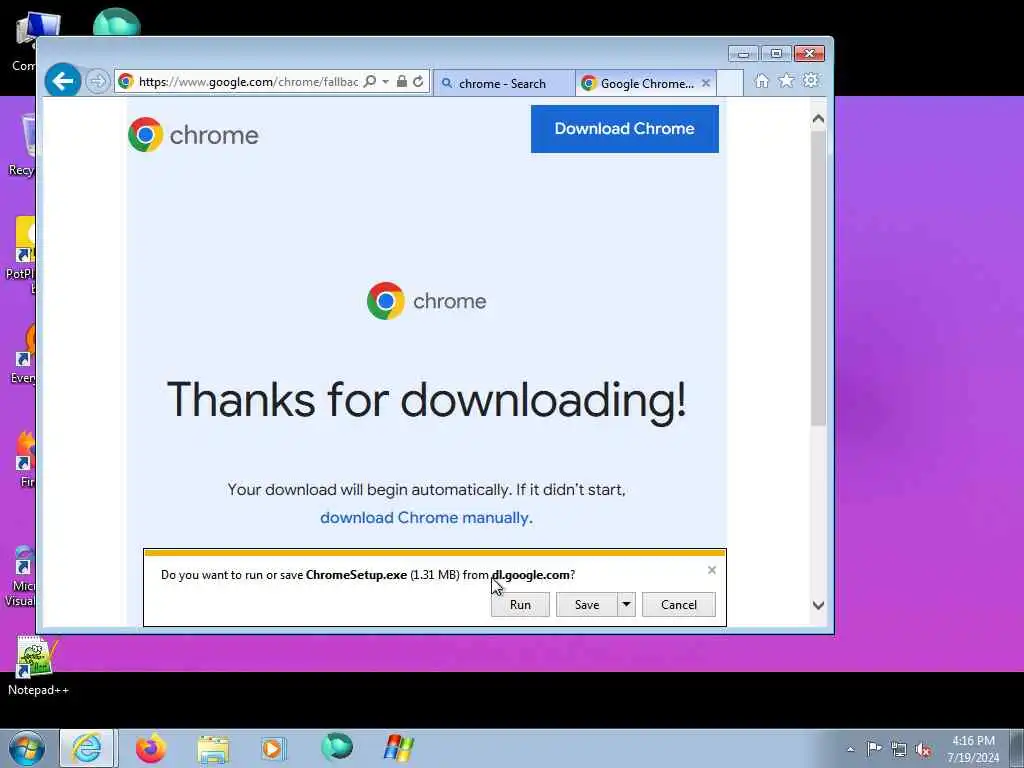Click the page scrollbar up arrow

point(818,119)
